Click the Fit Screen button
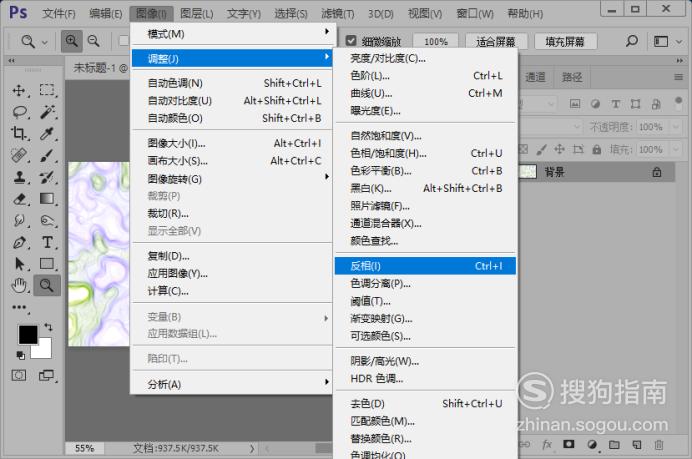This screenshot has width=692, height=459. [x=496, y=41]
